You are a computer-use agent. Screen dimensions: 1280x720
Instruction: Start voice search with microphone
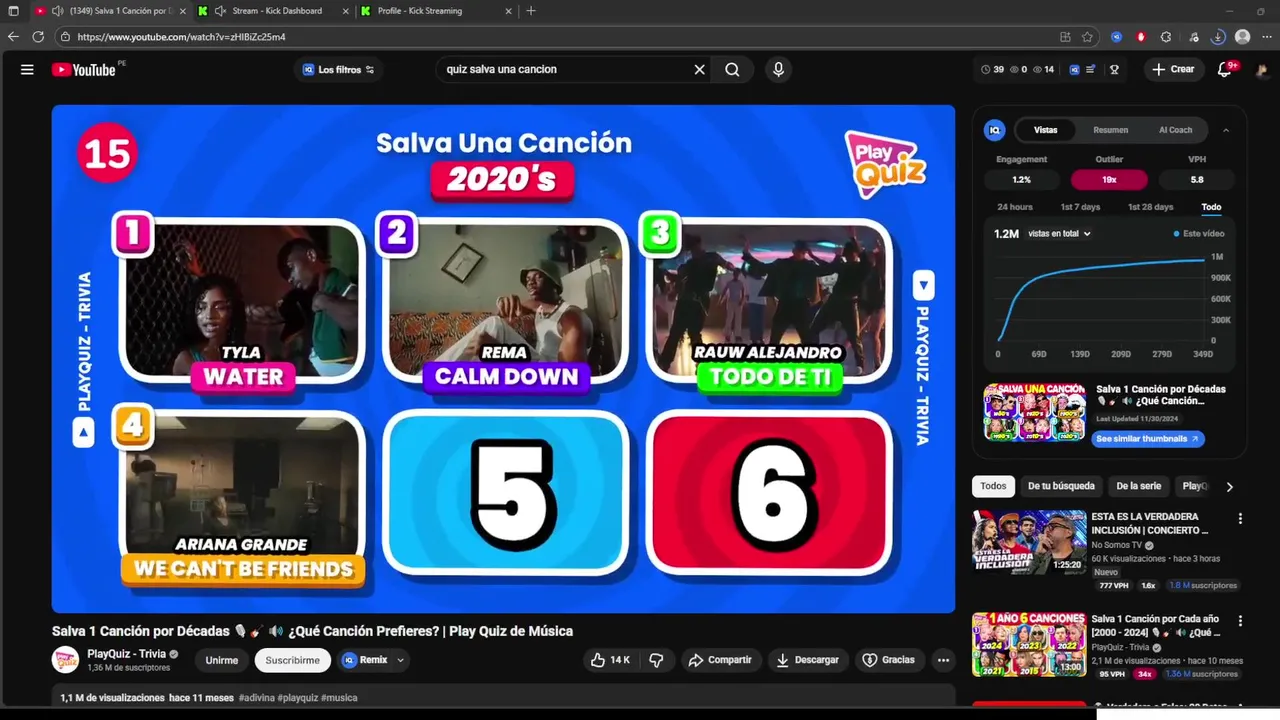[778, 70]
